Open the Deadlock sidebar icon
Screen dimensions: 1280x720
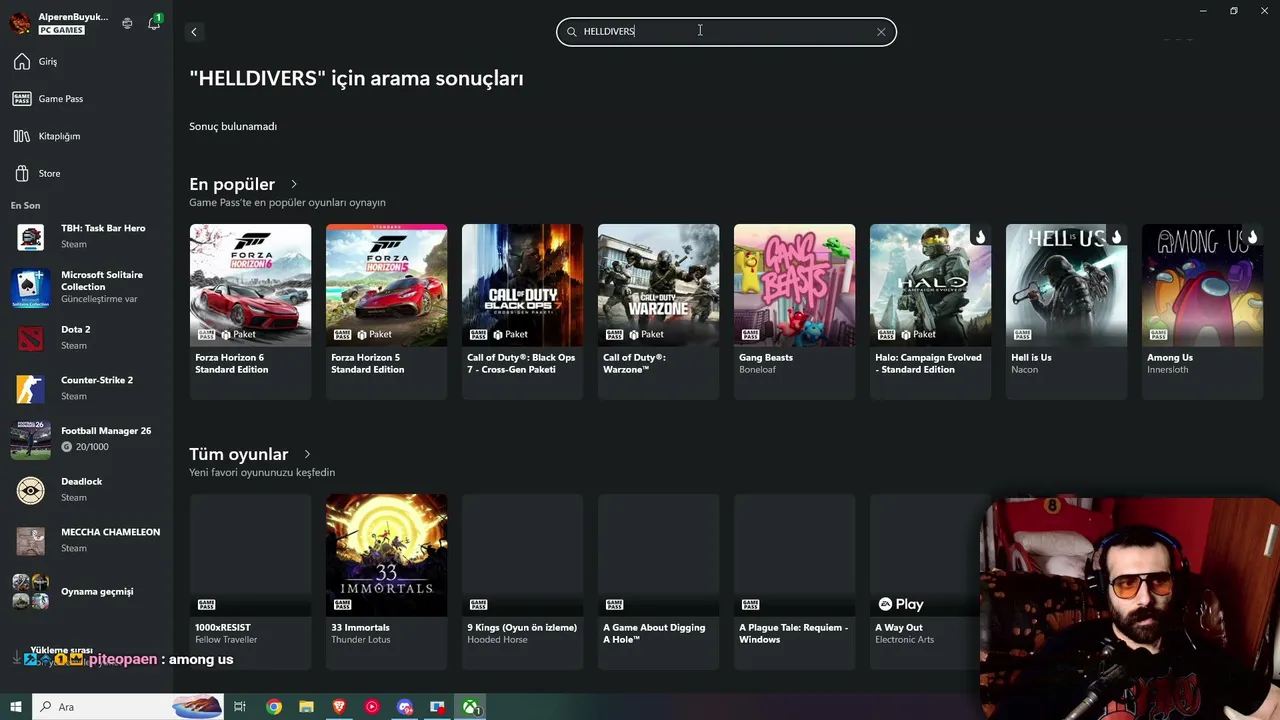point(30,490)
